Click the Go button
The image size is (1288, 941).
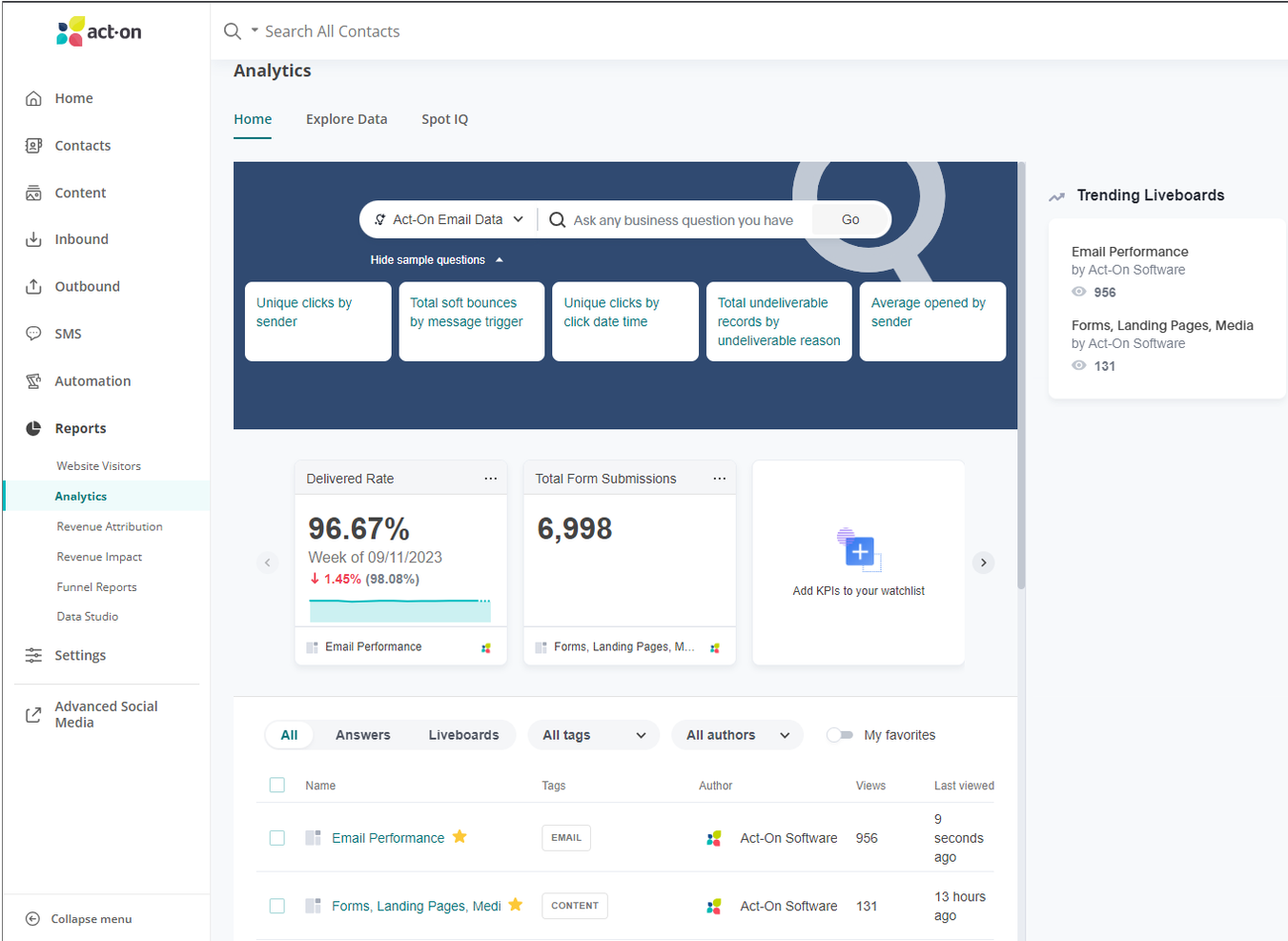coord(850,219)
